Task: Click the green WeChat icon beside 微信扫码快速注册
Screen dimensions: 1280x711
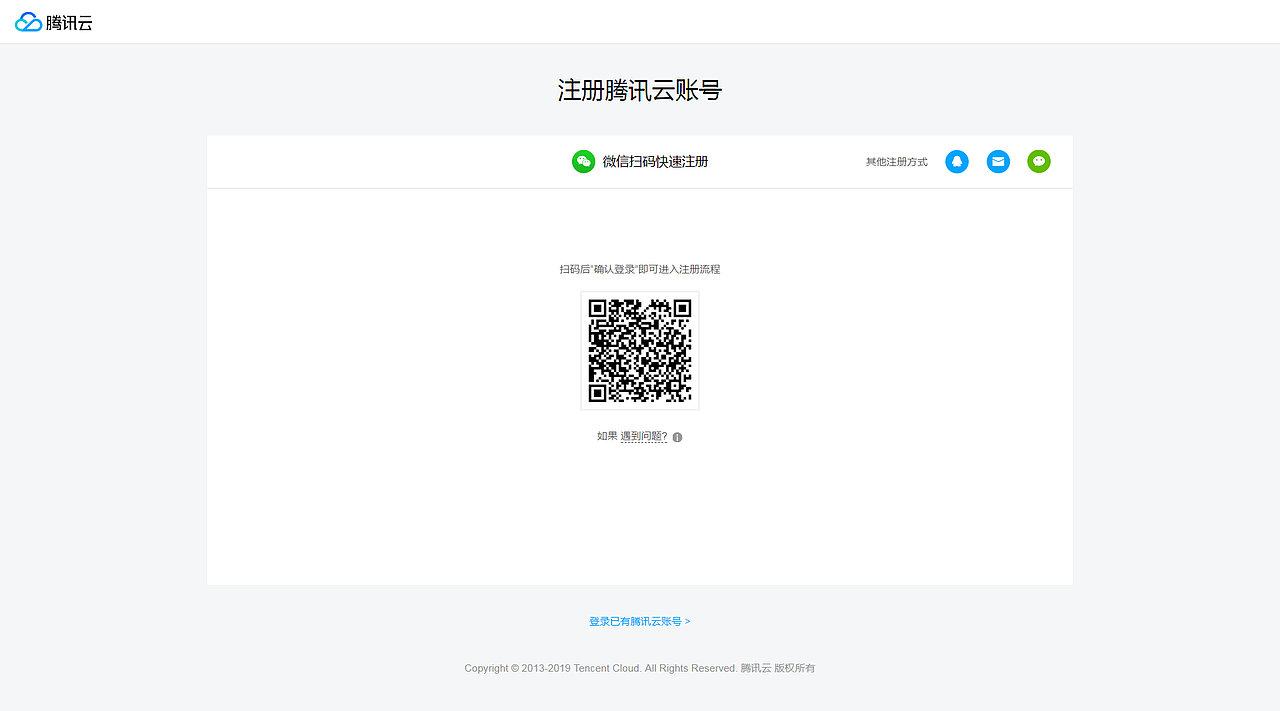Action: click(x=583, y=161)
